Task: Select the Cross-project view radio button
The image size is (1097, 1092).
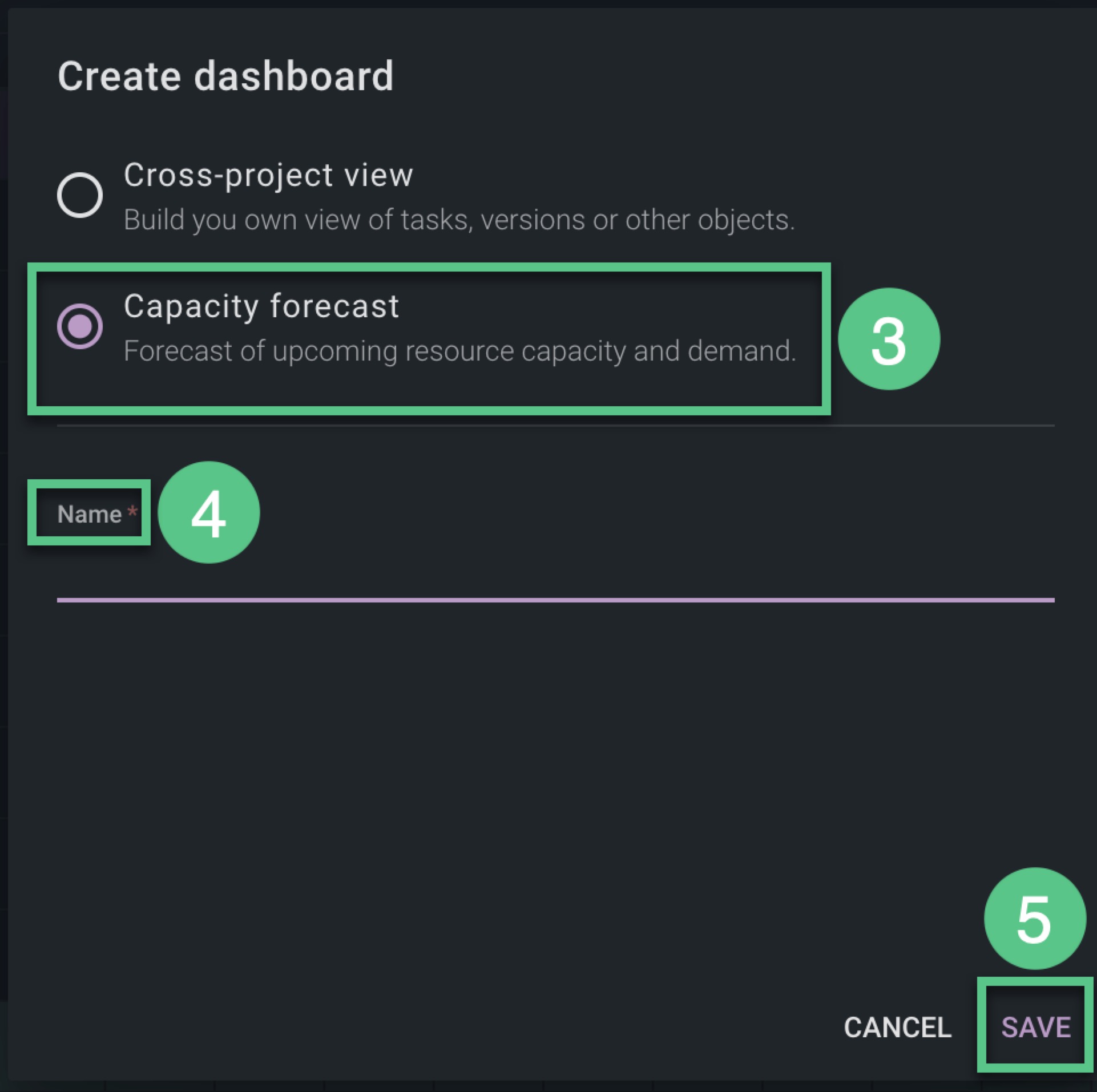Action: [x=80, y=195]
